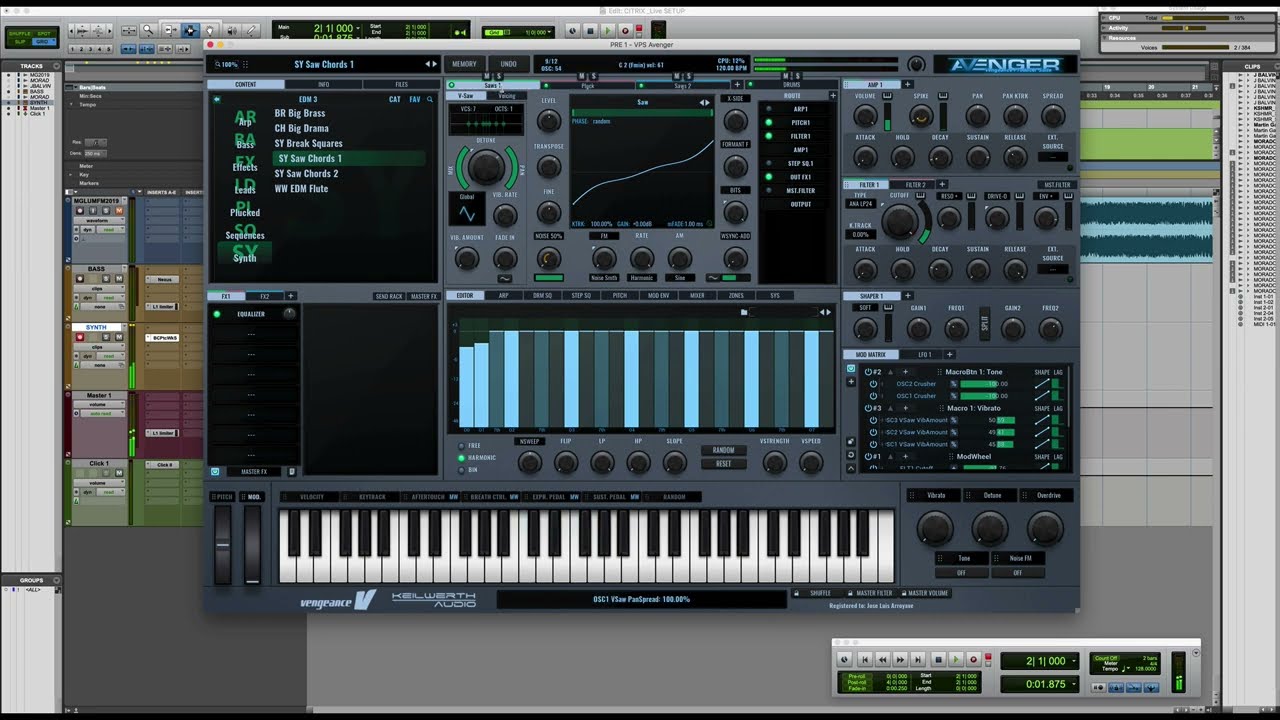Toggle power for Macro 1: Vibrato mod slot
Screen dimensions: 1280x720
pyautogui.click(x=868, y=408)
